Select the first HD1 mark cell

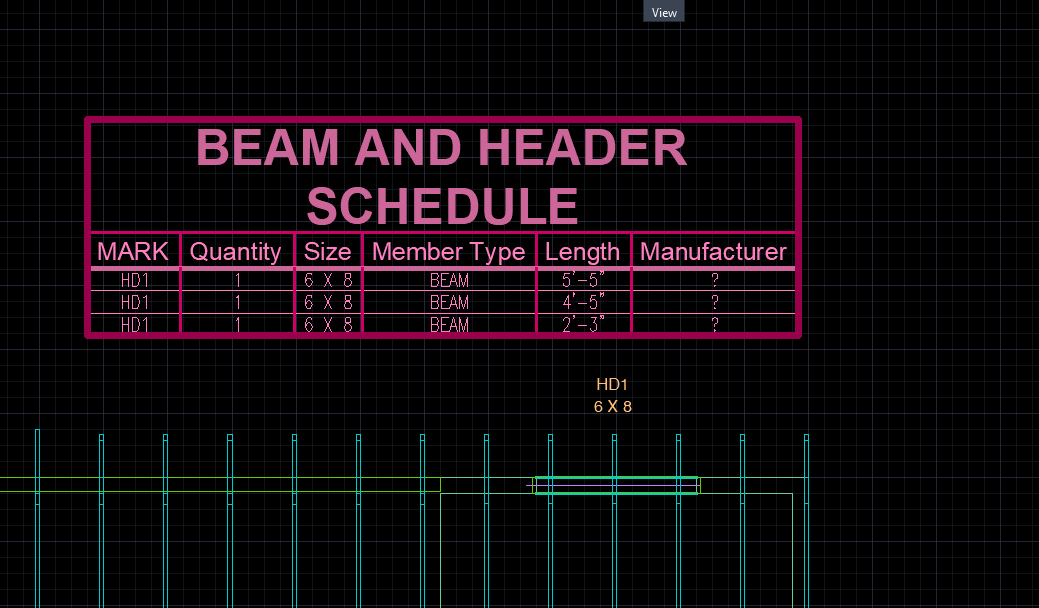(133, 280)
